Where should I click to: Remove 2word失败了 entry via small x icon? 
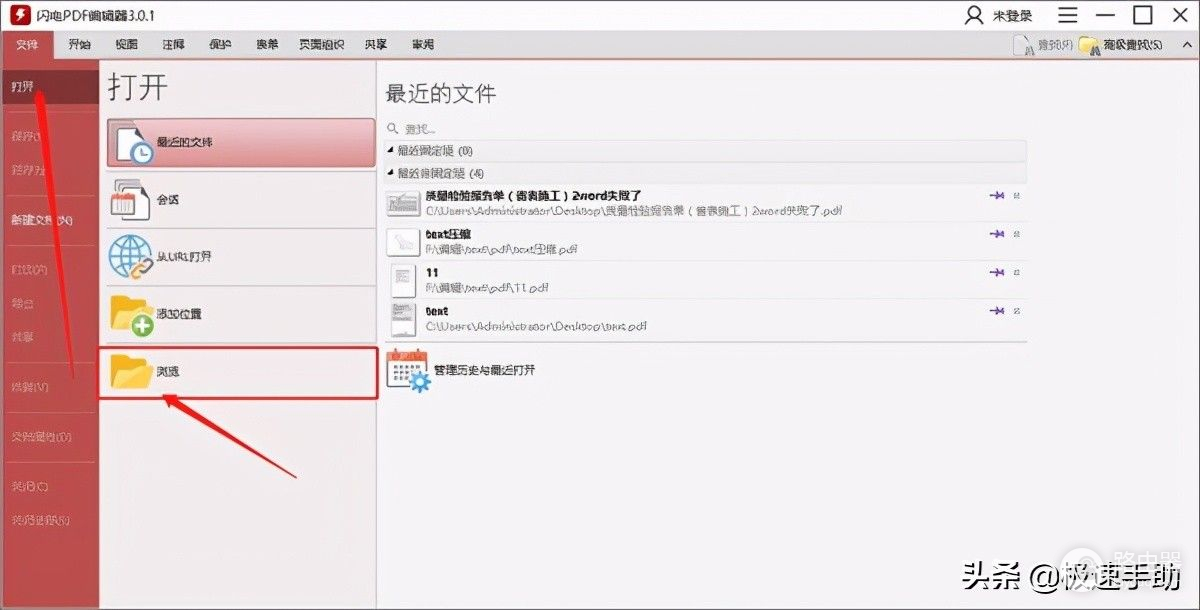click(x=1017, y=196)
